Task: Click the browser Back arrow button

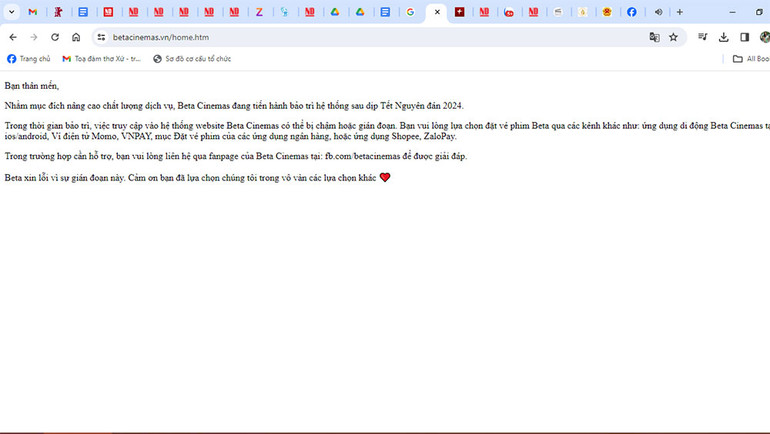Action: [x=13, y=37]
